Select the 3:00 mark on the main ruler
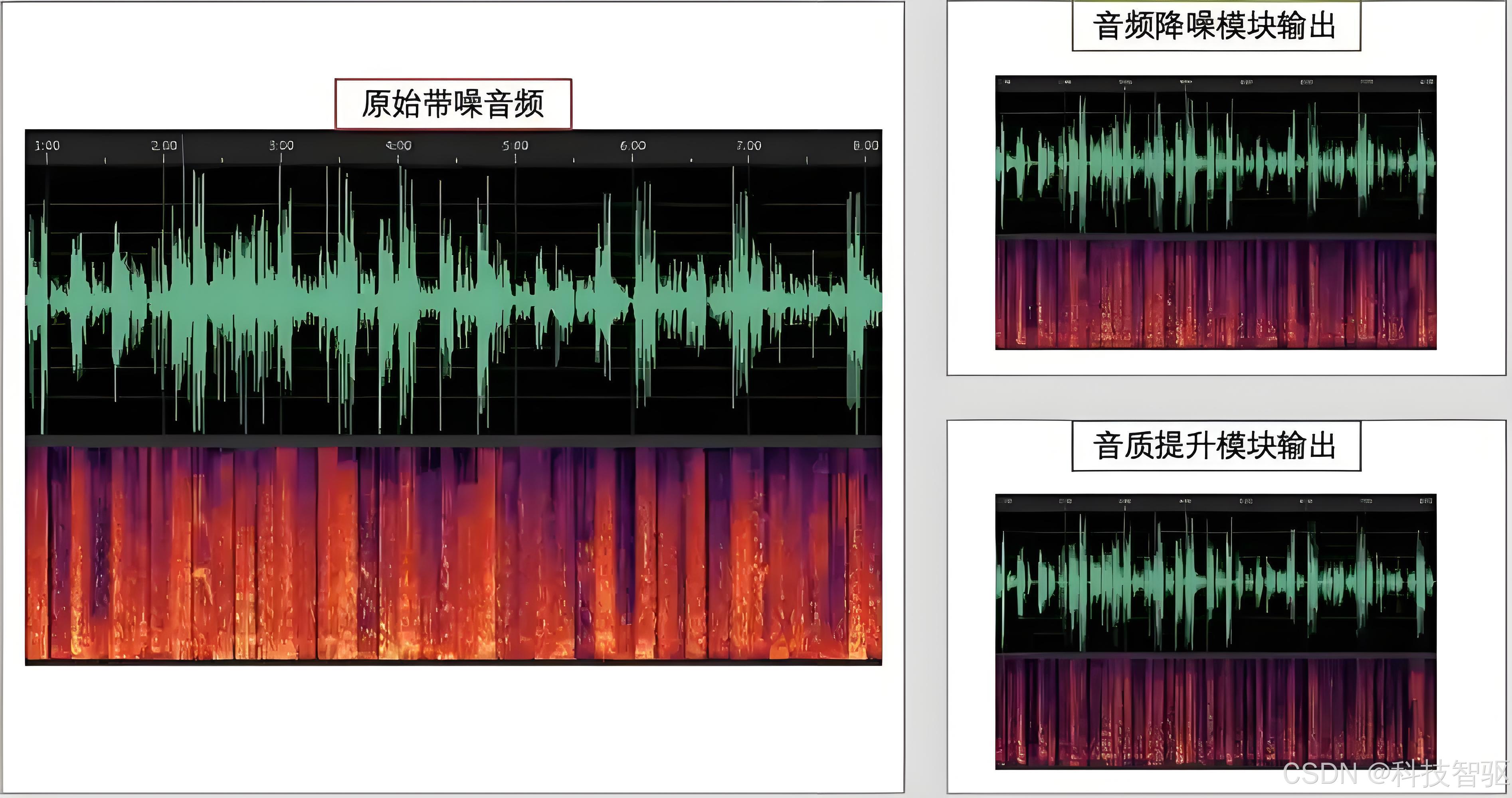 [281, 146]
